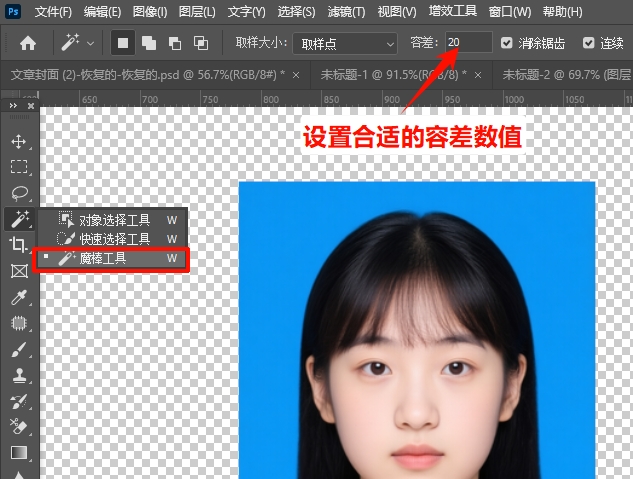The image size is (633, 479).
Task: Open the 增效工具 menu
Action: 453,11
